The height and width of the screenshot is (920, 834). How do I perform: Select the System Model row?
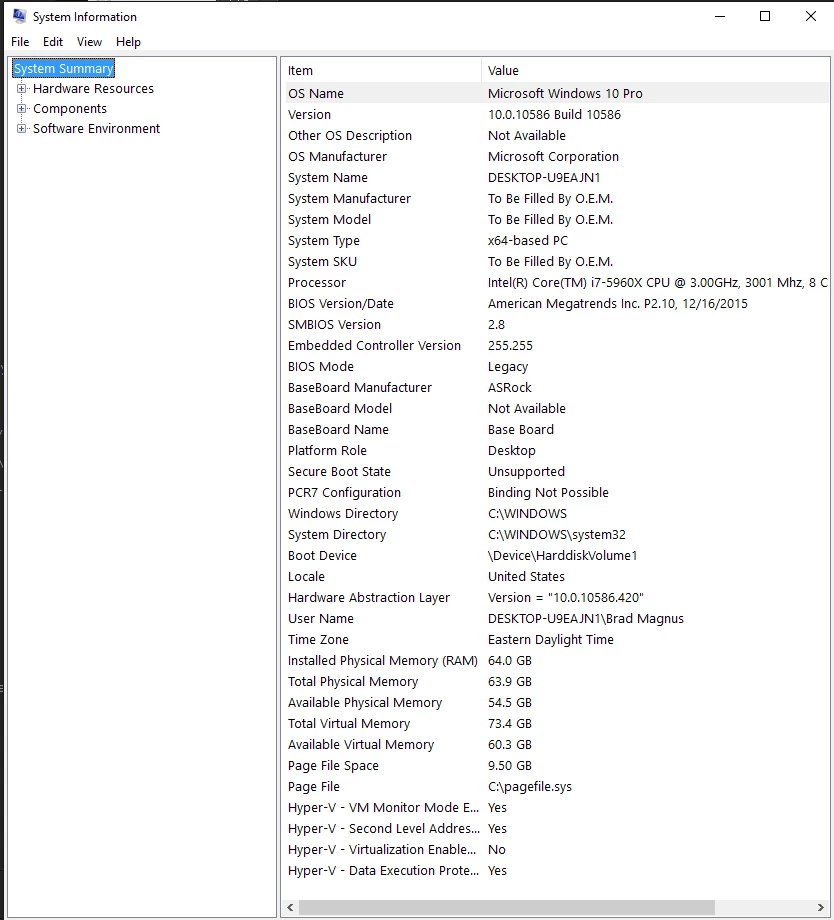point(555,219)
